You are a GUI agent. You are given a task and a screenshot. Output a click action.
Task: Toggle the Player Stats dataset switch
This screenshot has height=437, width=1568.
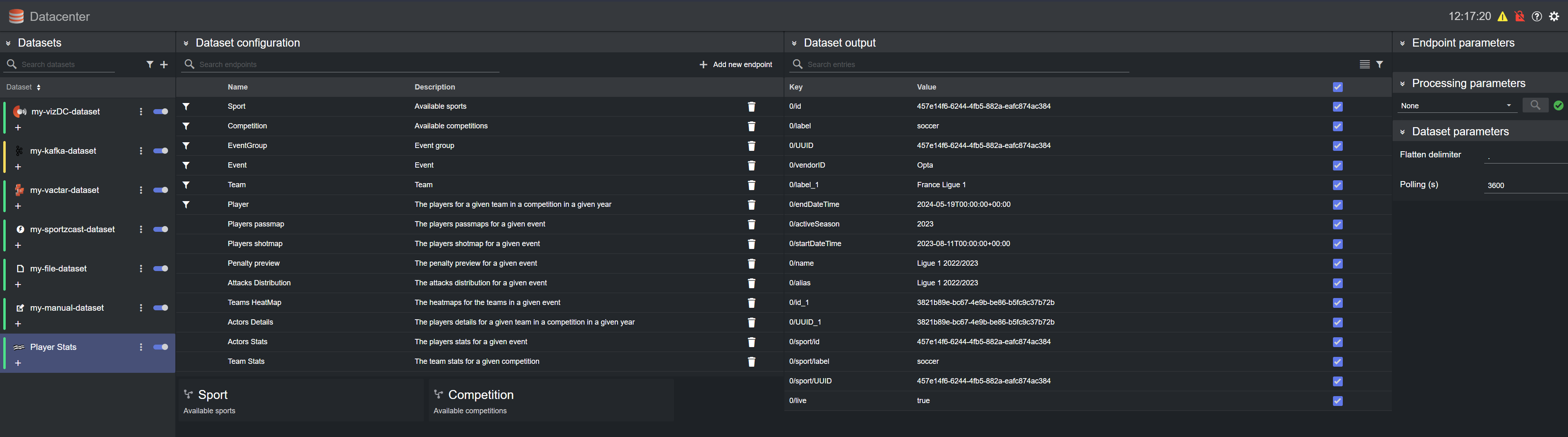(x=161, y=347)
